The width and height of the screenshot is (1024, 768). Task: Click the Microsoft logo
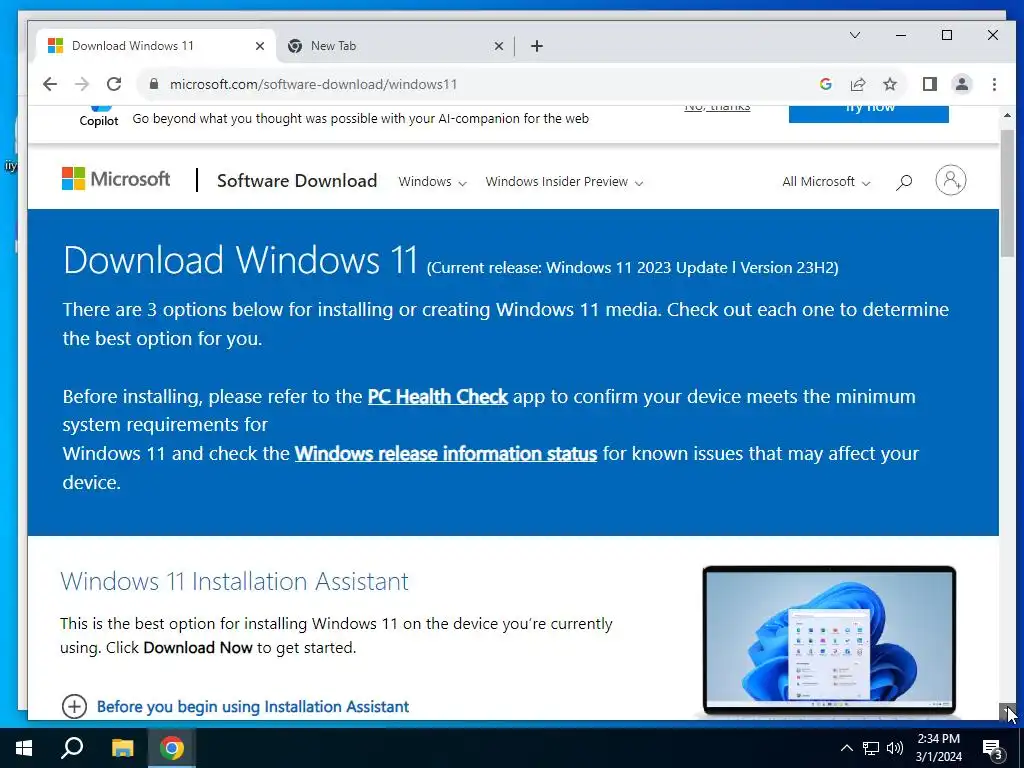[116, 179]
